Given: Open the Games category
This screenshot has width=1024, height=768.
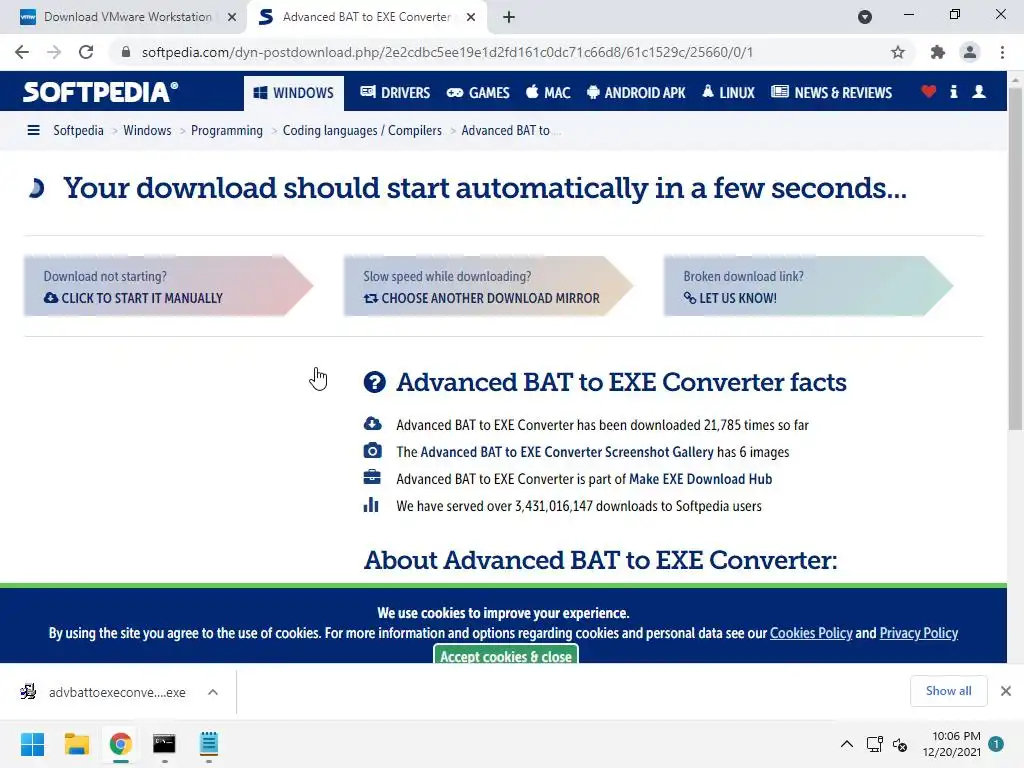Looking at the screenshot, I should 478,93.
